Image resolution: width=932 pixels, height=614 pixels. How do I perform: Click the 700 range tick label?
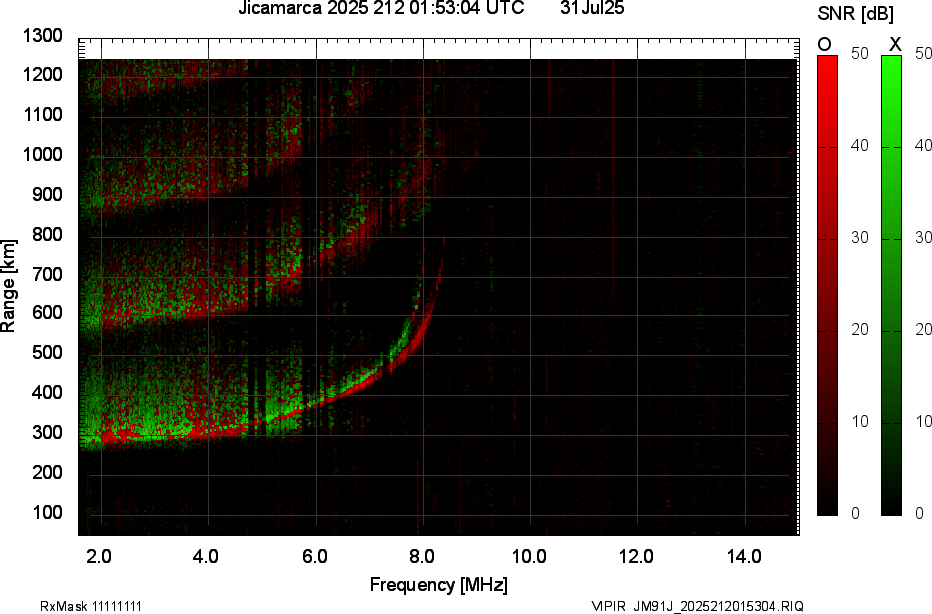(47, 274)
